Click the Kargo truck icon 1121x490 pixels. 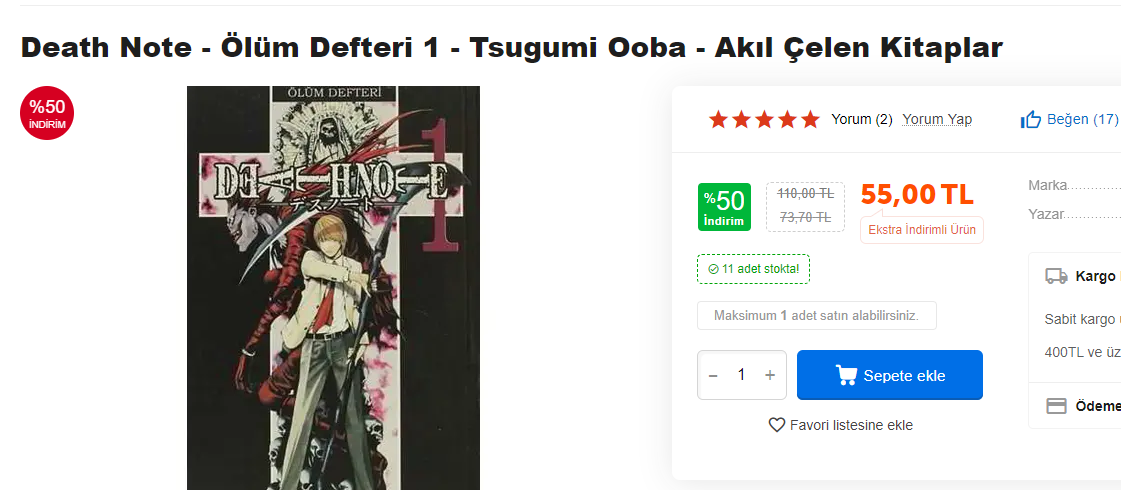[x=1056, y=276]
